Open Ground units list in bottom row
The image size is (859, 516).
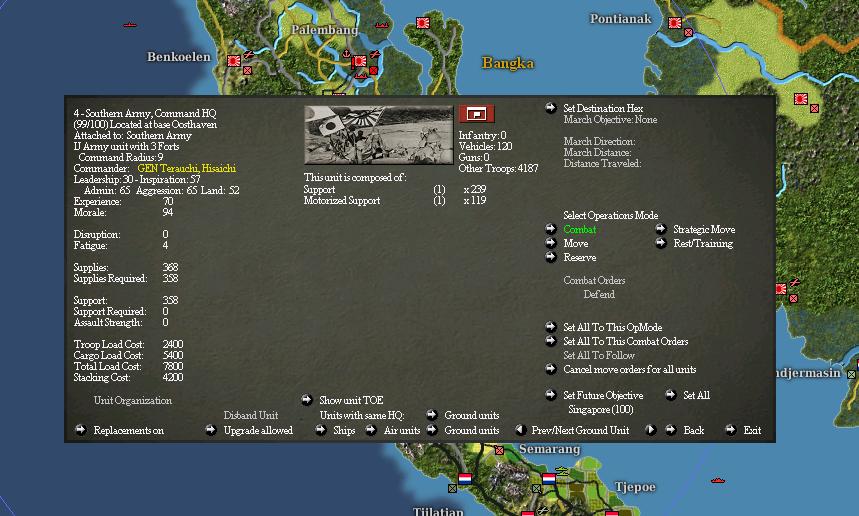(x=432, y=430)
